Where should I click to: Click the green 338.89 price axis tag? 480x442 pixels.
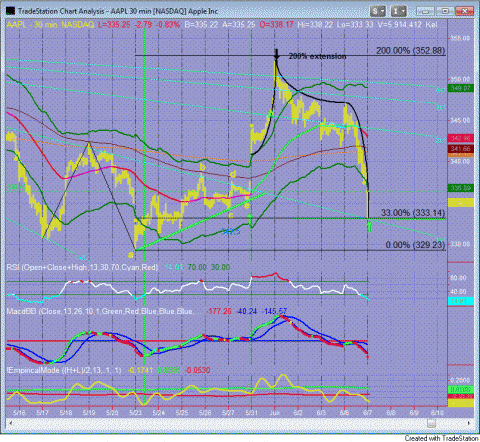[461, 188]
